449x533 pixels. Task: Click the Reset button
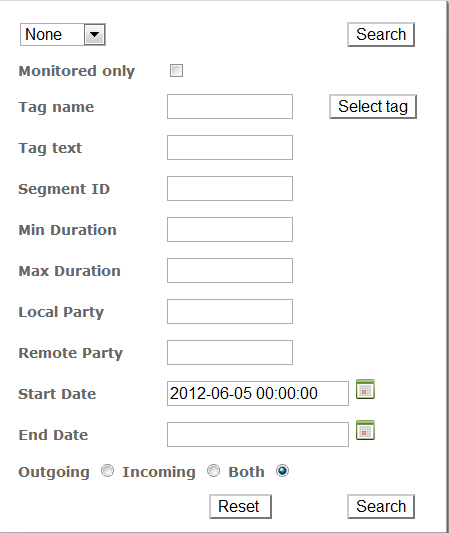point(240,506)
